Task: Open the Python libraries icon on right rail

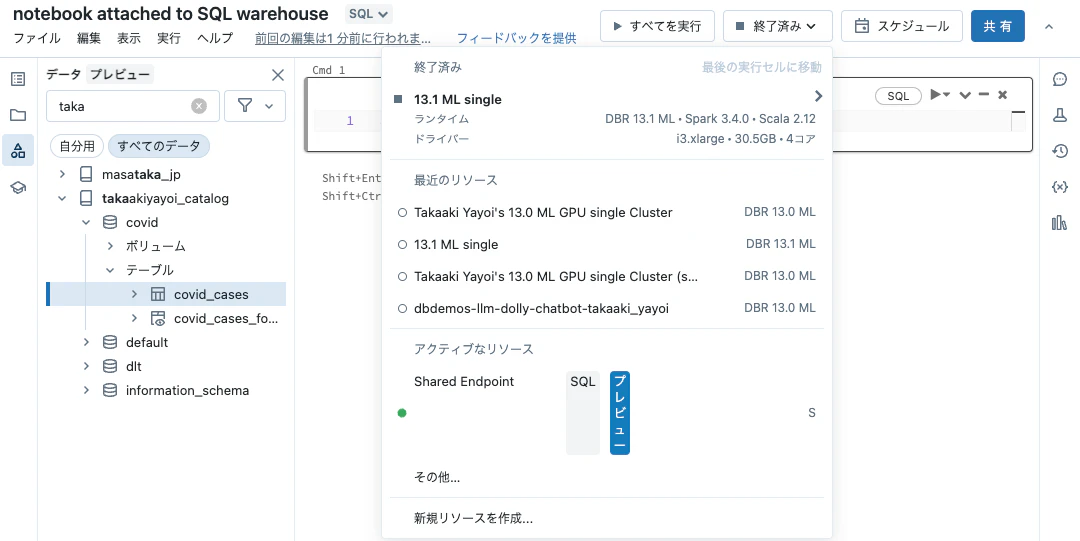Action: coord(1060,222)
